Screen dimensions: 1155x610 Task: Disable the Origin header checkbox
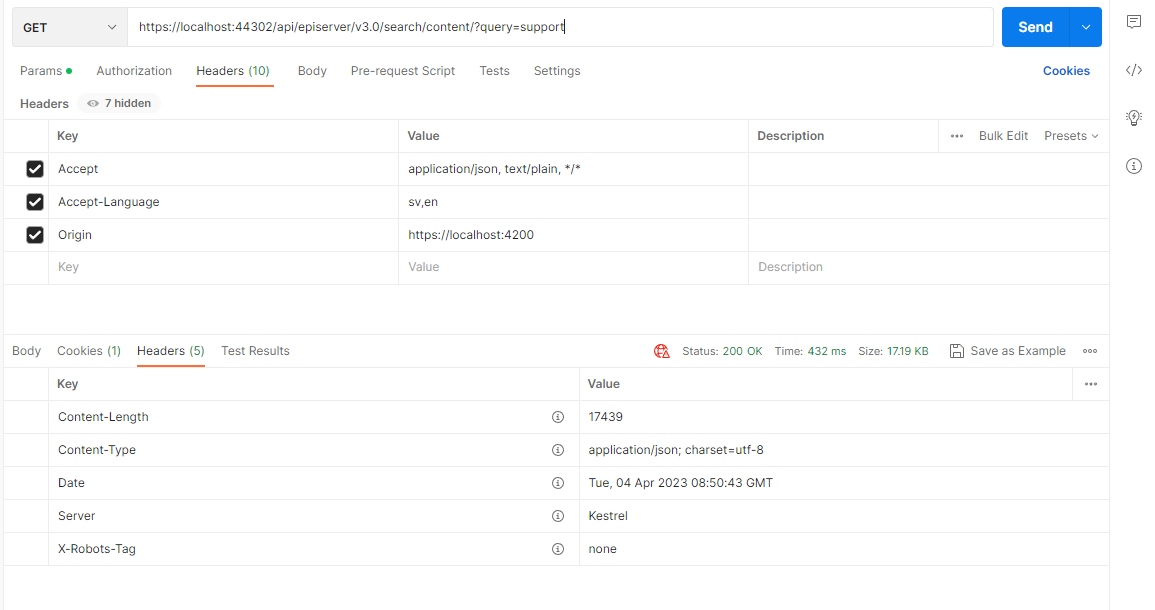tap(35, 235)
